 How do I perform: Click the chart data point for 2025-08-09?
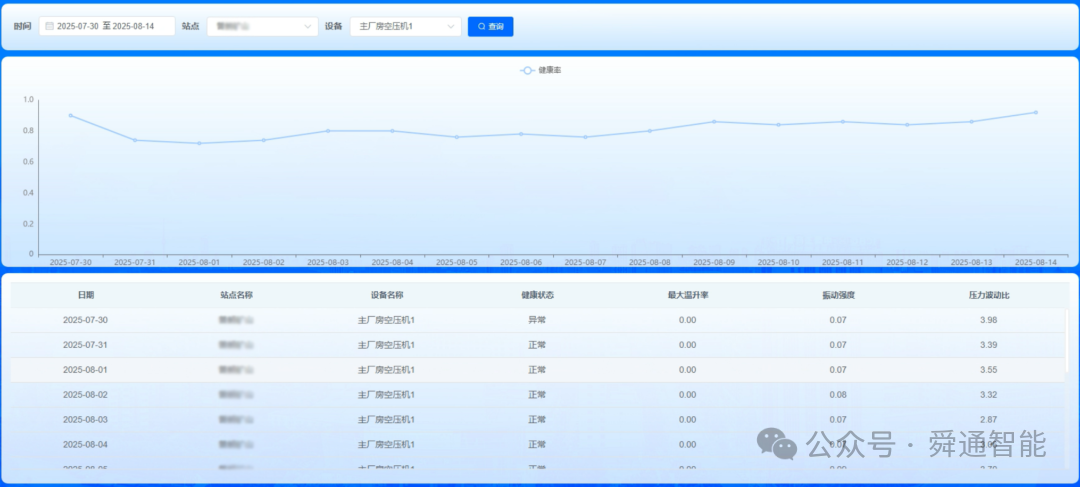(x=714, y=122)
